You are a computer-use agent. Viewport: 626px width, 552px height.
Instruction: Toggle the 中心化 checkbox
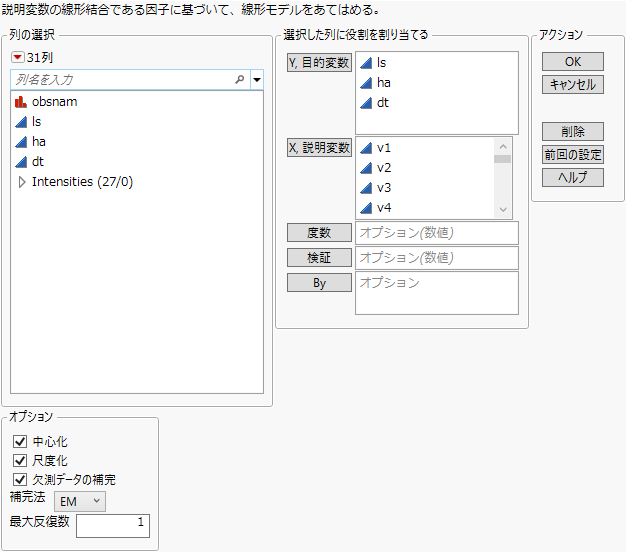pos(20,441)
